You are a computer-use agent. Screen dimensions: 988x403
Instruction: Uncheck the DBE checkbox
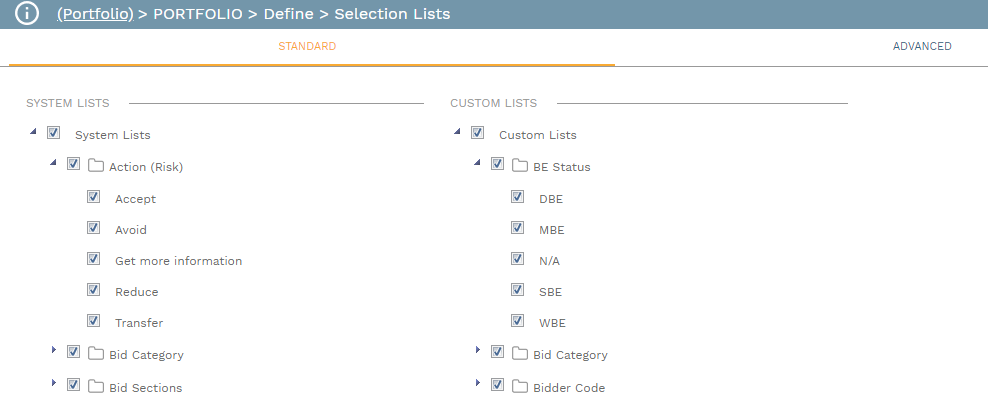pyautogui.click(x=518, y=198)
